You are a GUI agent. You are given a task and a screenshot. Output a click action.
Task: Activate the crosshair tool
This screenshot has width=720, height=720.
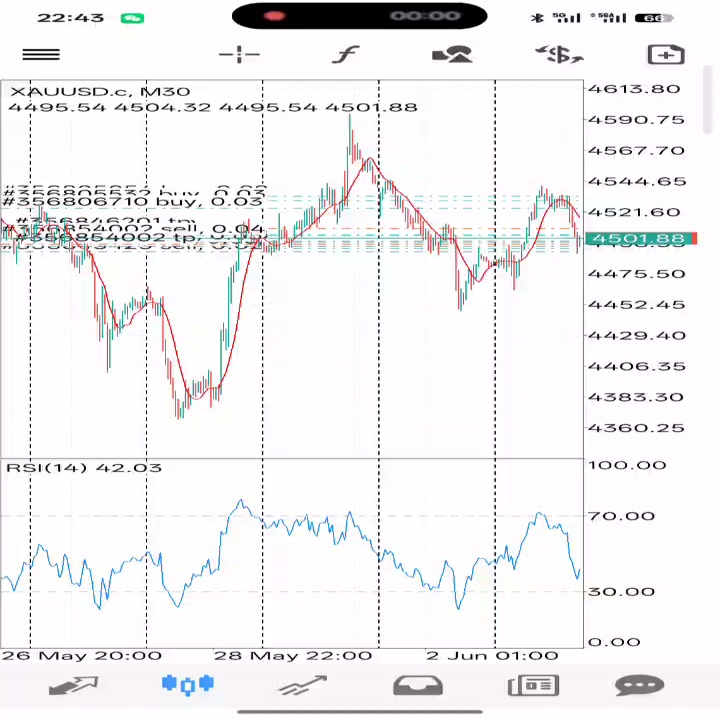pos(239,55)
